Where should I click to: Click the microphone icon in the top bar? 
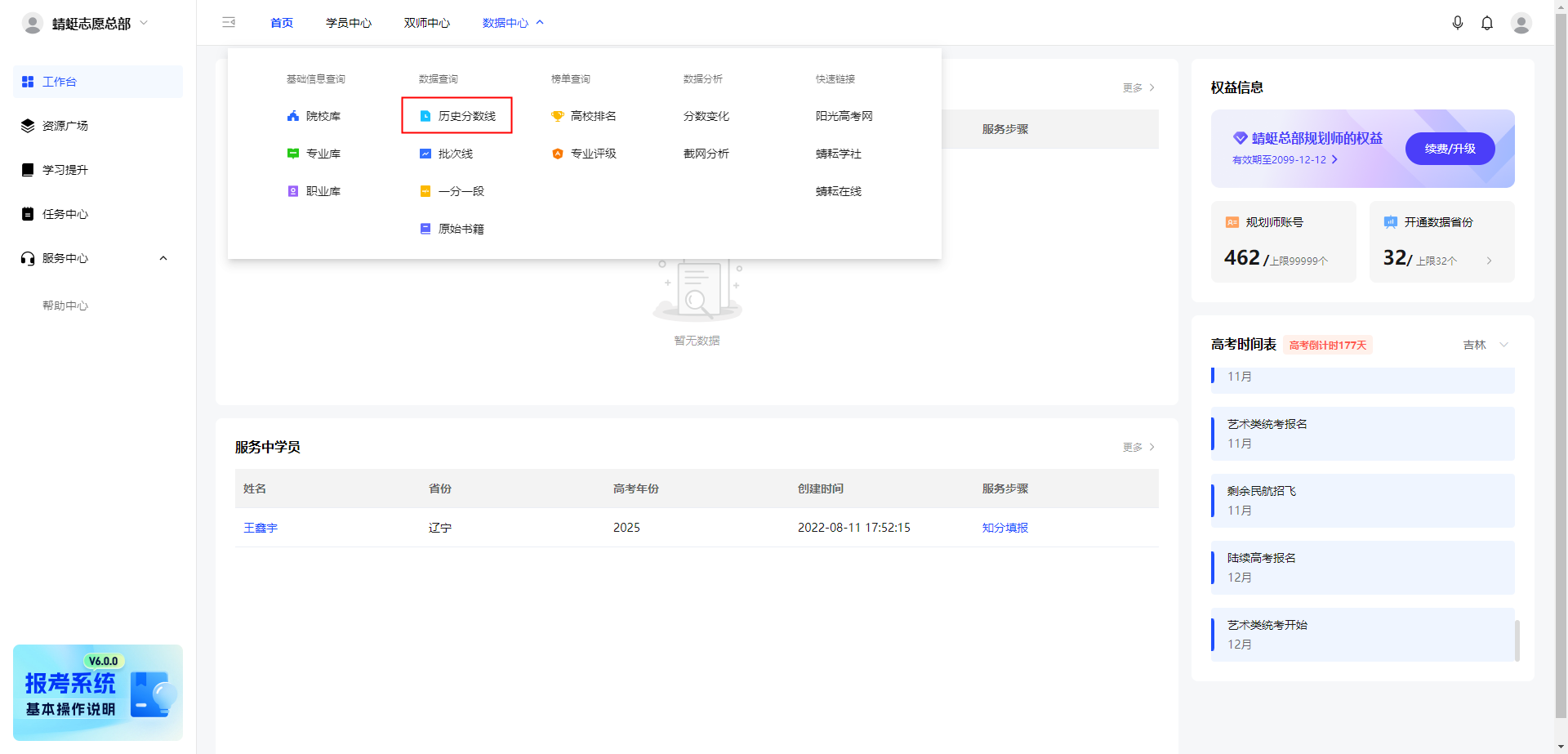coord(1459,23)
